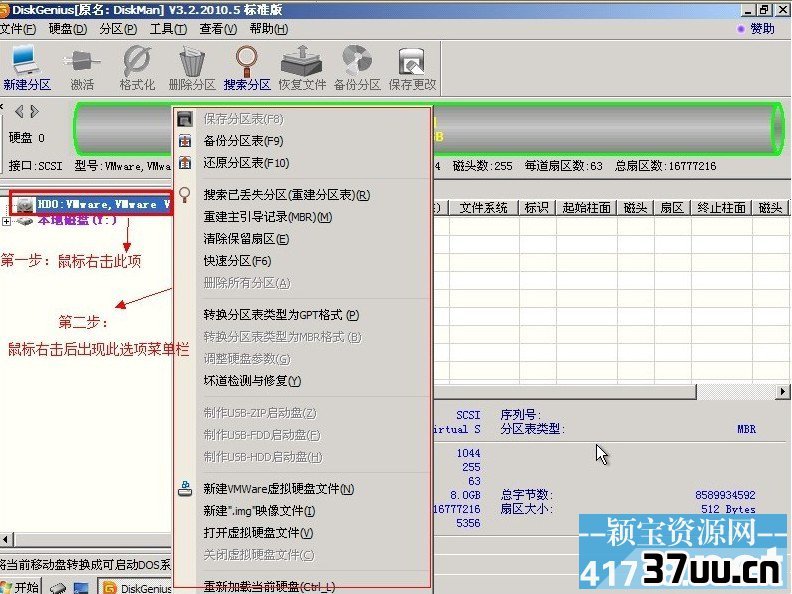Choose 转换分区表类型为GPT格式
Screen dimensions: 792x594
(281, 315)
